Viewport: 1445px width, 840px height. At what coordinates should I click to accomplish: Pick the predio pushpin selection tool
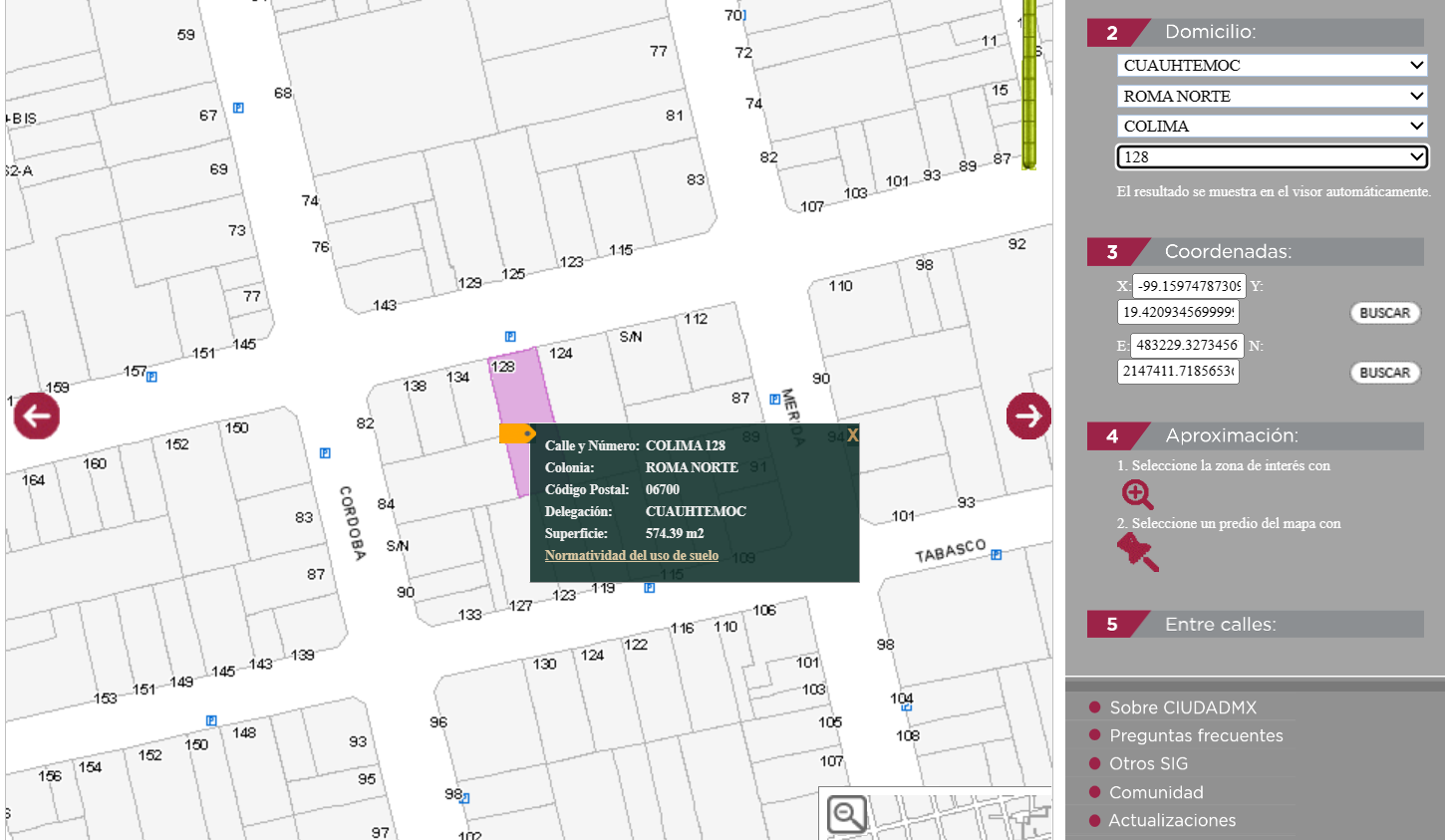tap(1137, 552)
